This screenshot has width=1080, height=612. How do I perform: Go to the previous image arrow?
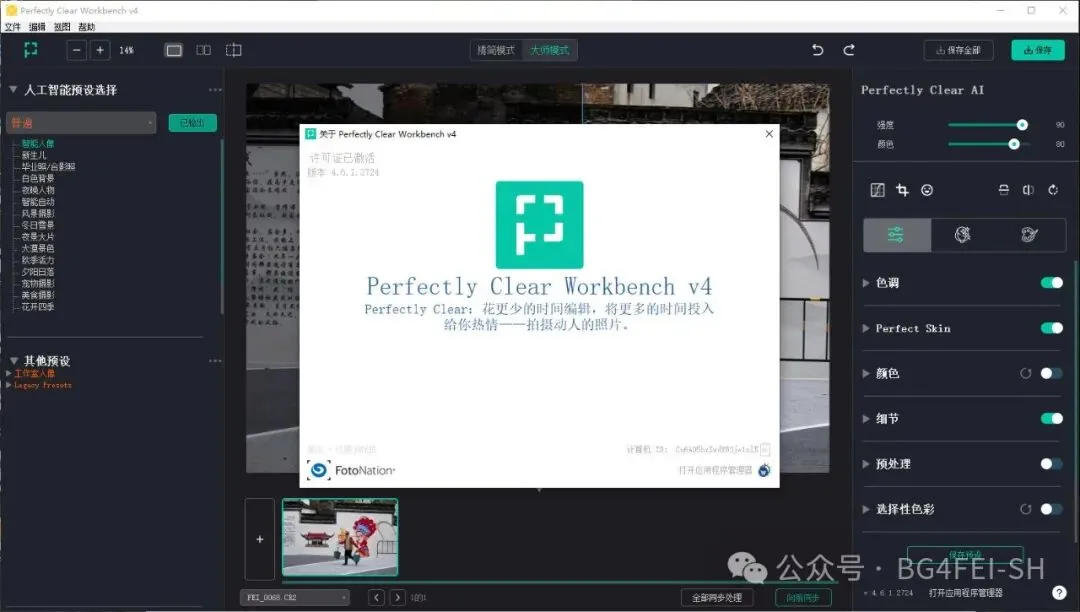pos(376,597)
